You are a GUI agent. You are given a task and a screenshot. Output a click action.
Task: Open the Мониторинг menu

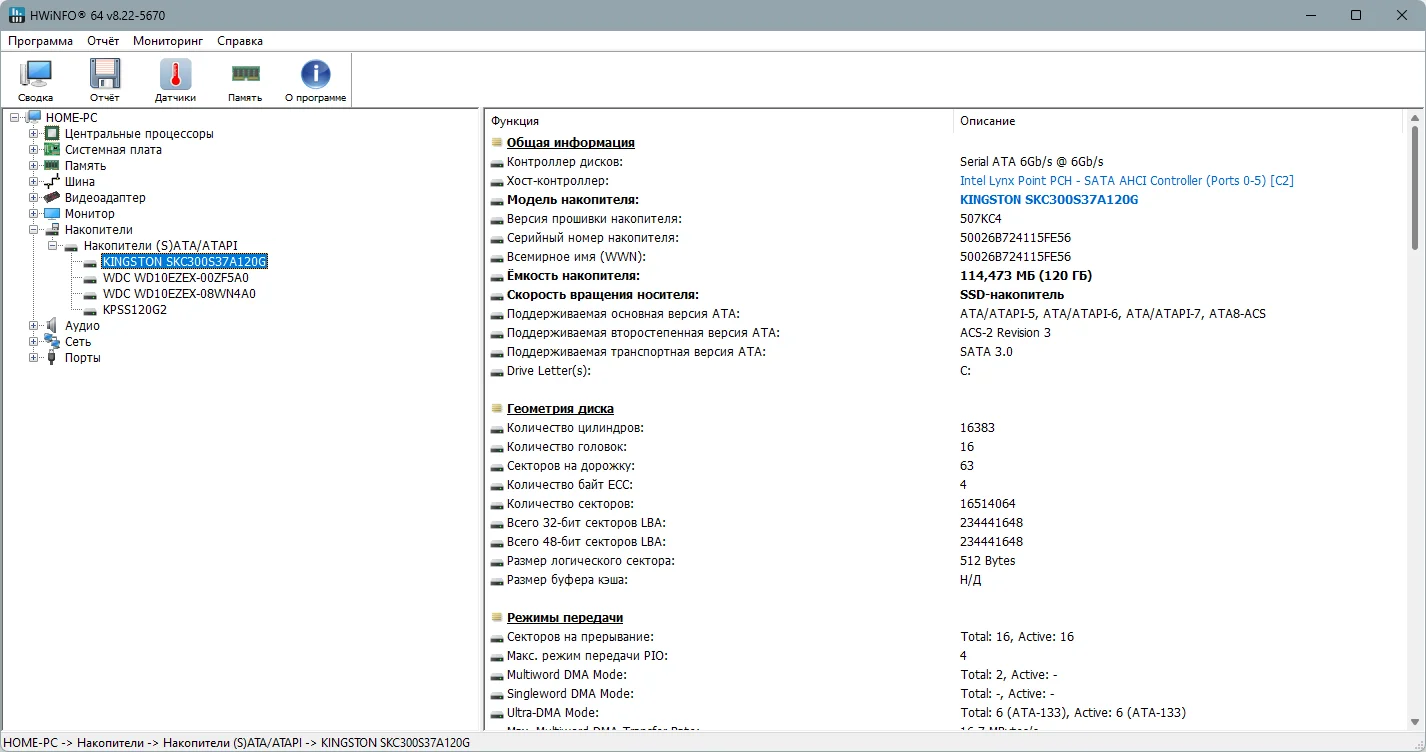(x=168, y=41)
